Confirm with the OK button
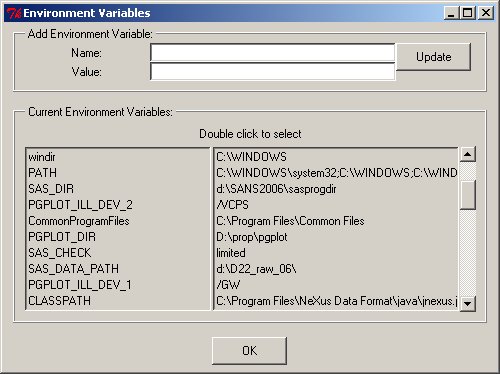This screenshot has width=500, height=374. (249, 351)
